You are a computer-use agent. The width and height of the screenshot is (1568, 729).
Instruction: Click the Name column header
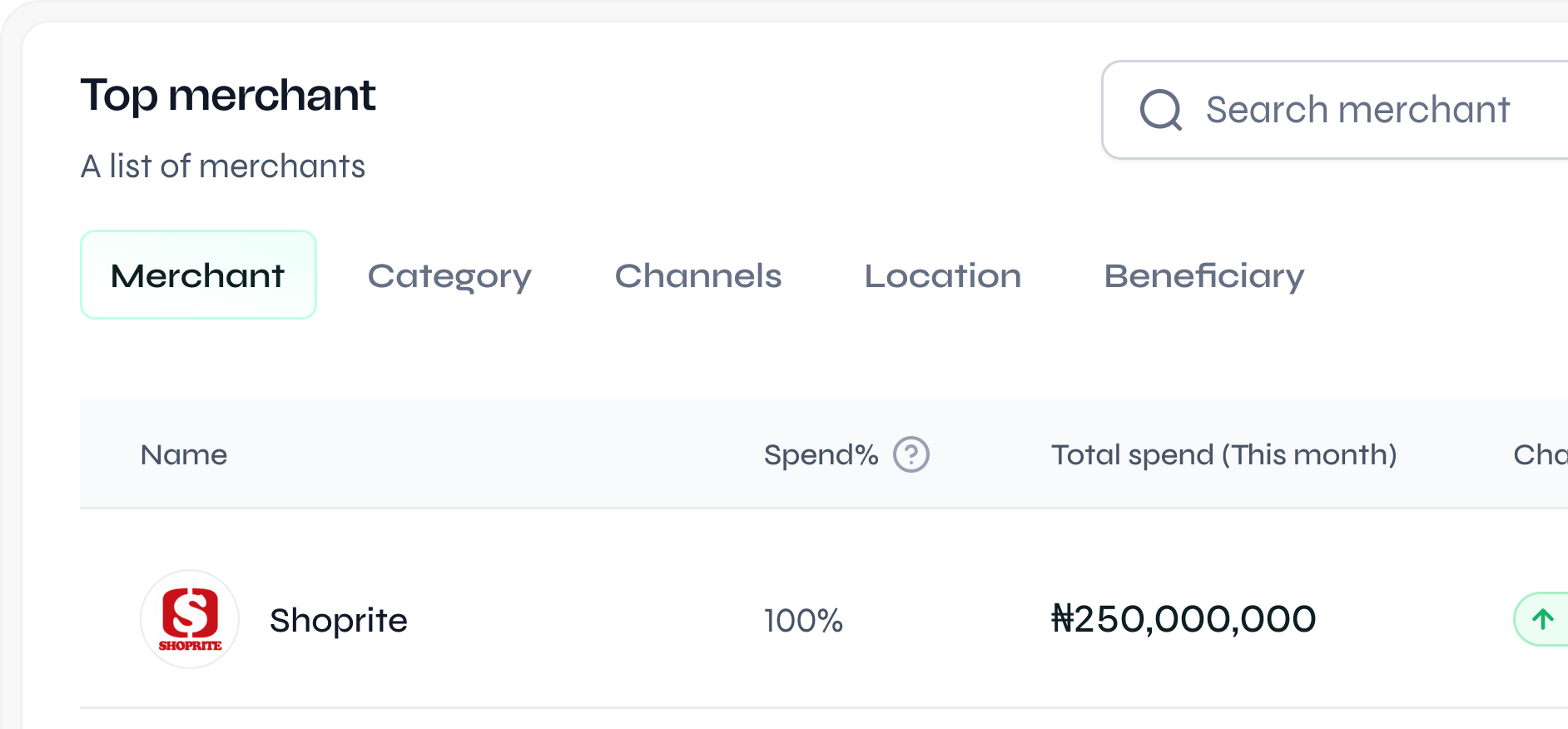tap(184, 454)
